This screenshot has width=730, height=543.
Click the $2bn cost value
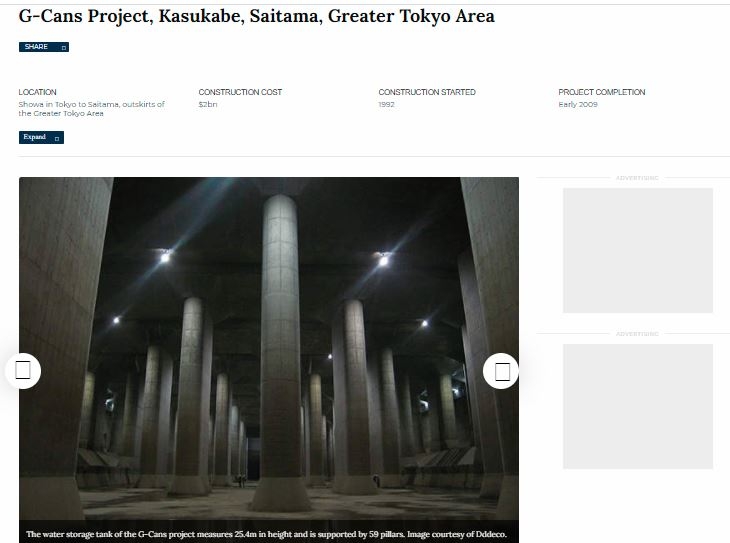[208, 104]
